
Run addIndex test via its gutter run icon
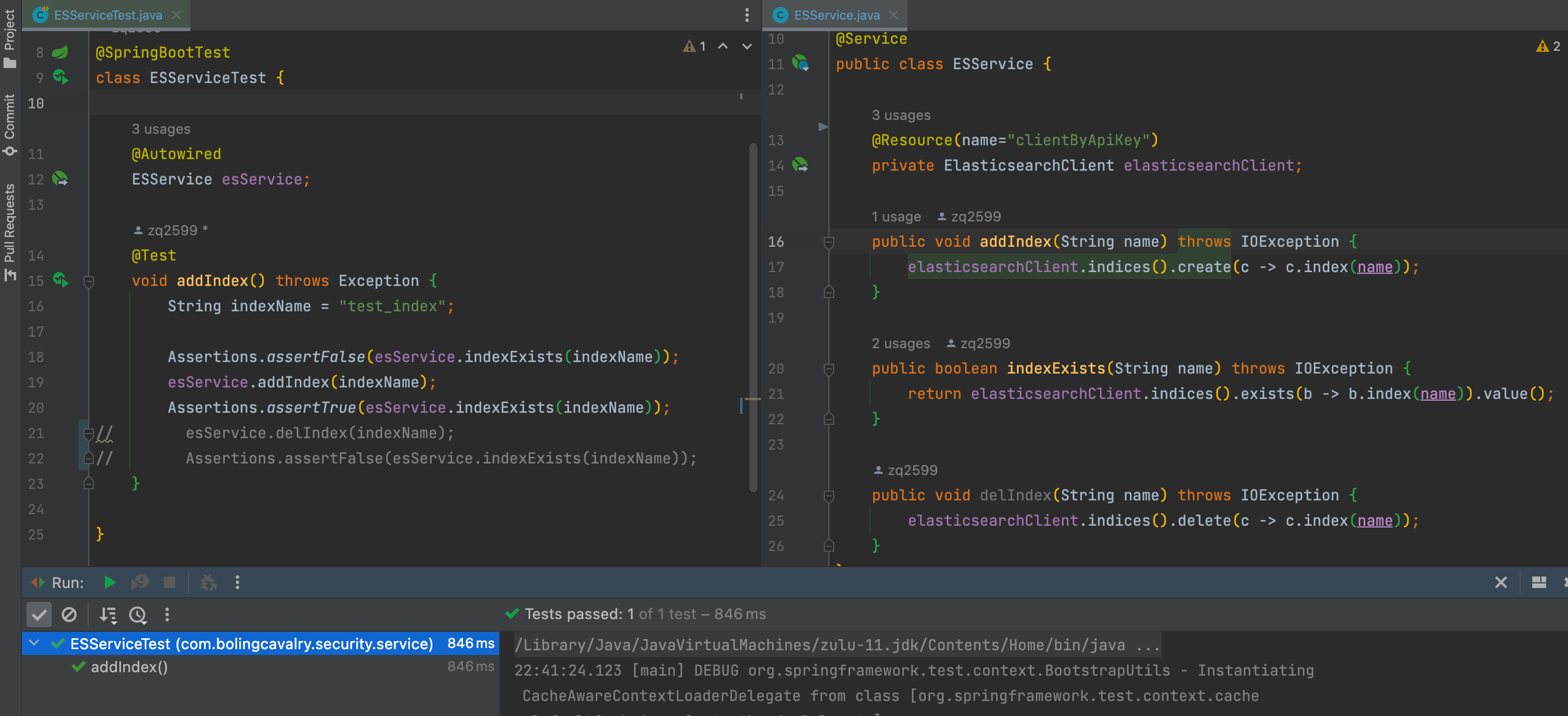(59, 280)
